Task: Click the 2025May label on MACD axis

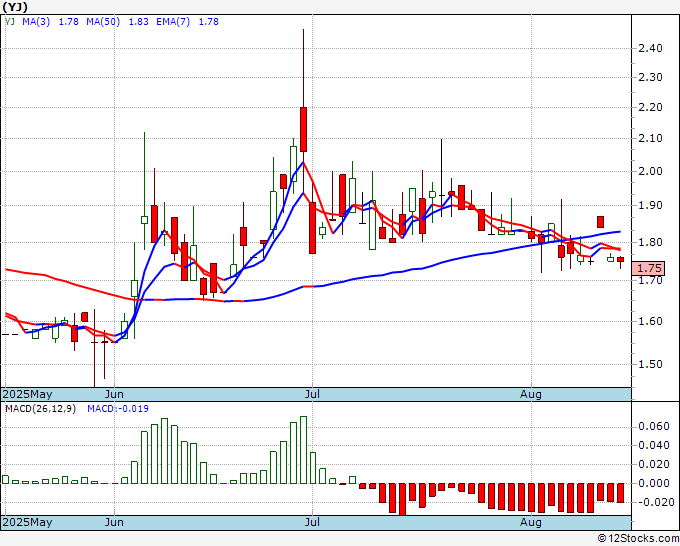Action: pyautogui.click(x=27, y=522)
